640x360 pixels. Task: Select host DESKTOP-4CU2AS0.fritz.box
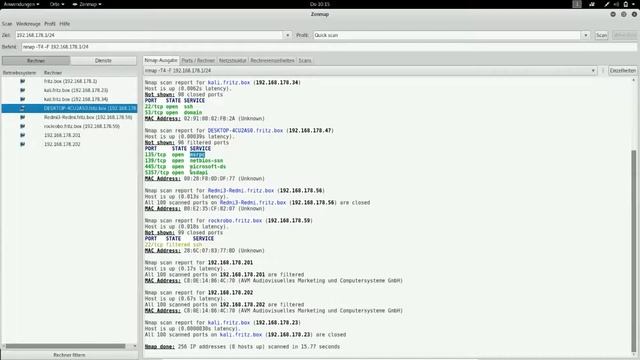[x=69, y=108]
